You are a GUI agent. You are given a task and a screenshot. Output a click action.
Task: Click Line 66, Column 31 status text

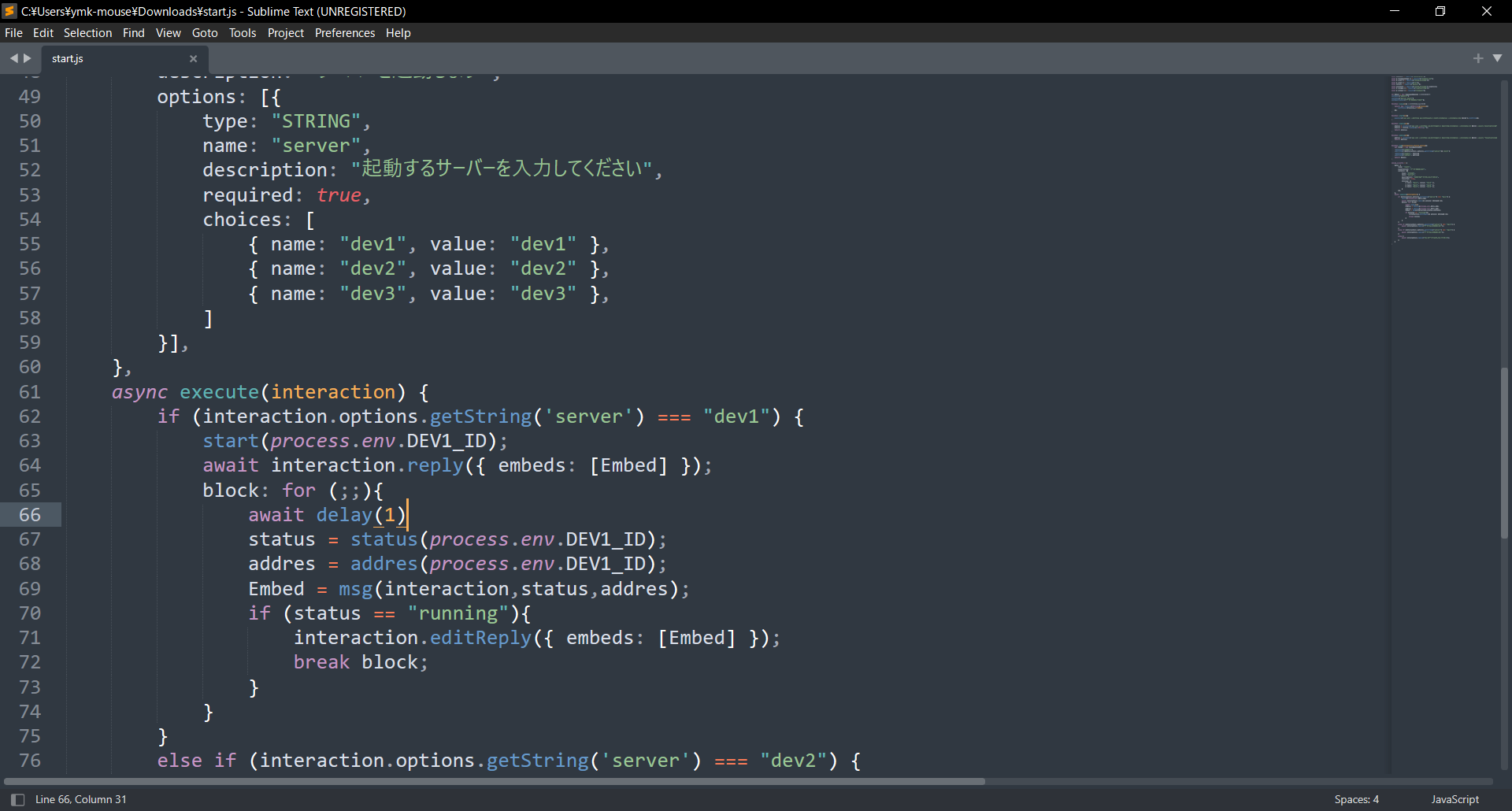coord(81,799)
